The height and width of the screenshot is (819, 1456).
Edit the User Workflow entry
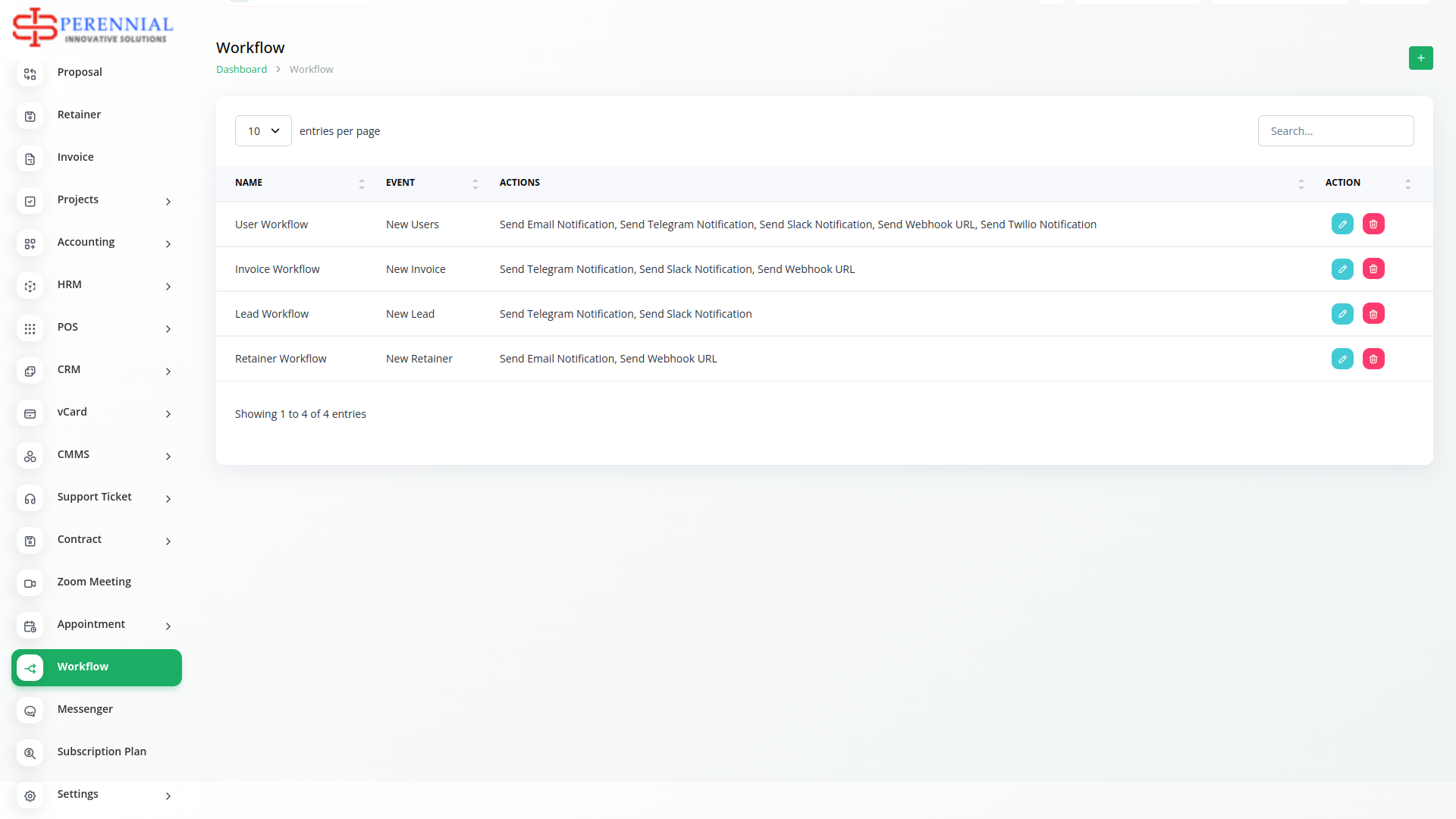[x=1341, y=224]
